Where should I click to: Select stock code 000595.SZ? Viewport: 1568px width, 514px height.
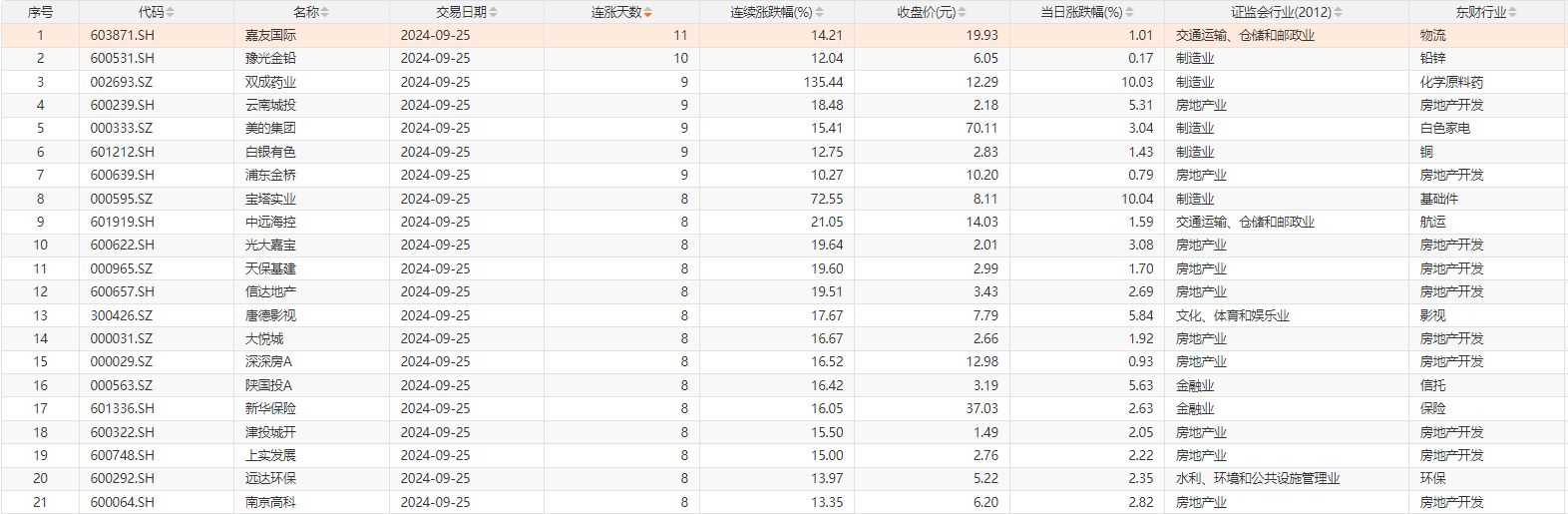tap(122, 199)
